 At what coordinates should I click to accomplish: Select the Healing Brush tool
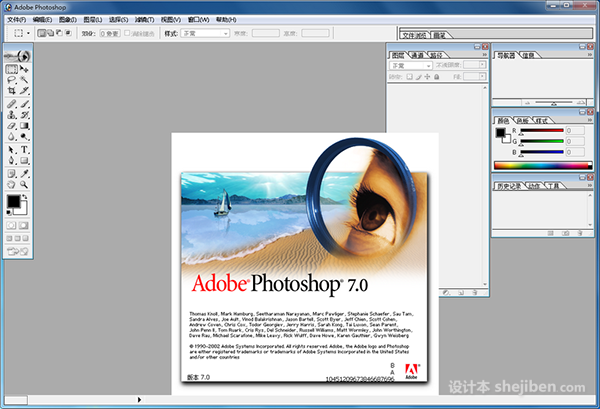(x=11, y=104)
